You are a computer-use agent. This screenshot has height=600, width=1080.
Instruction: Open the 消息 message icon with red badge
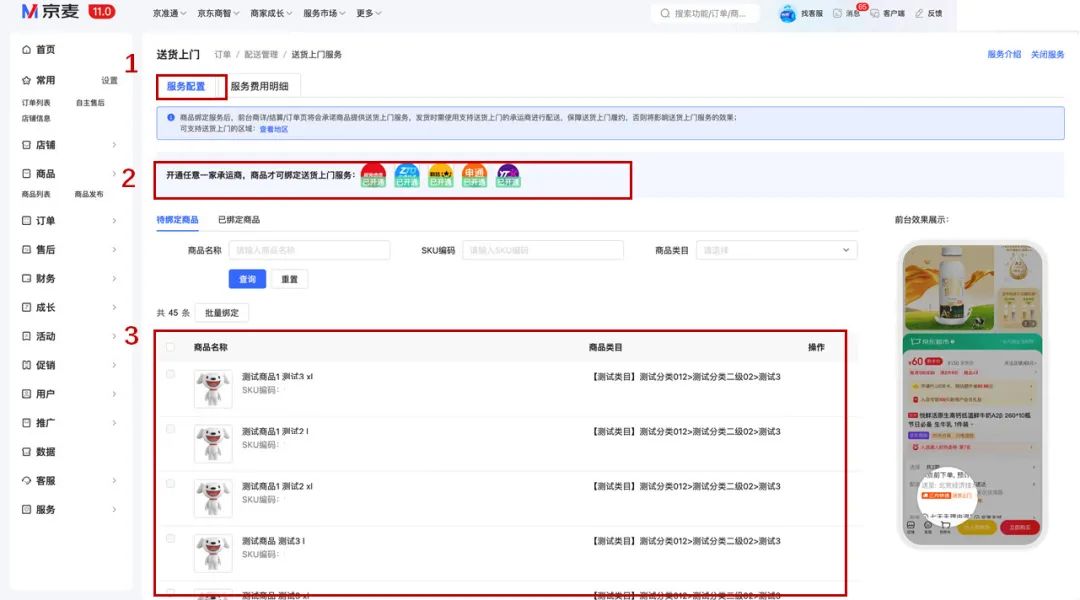click(838, 13)
